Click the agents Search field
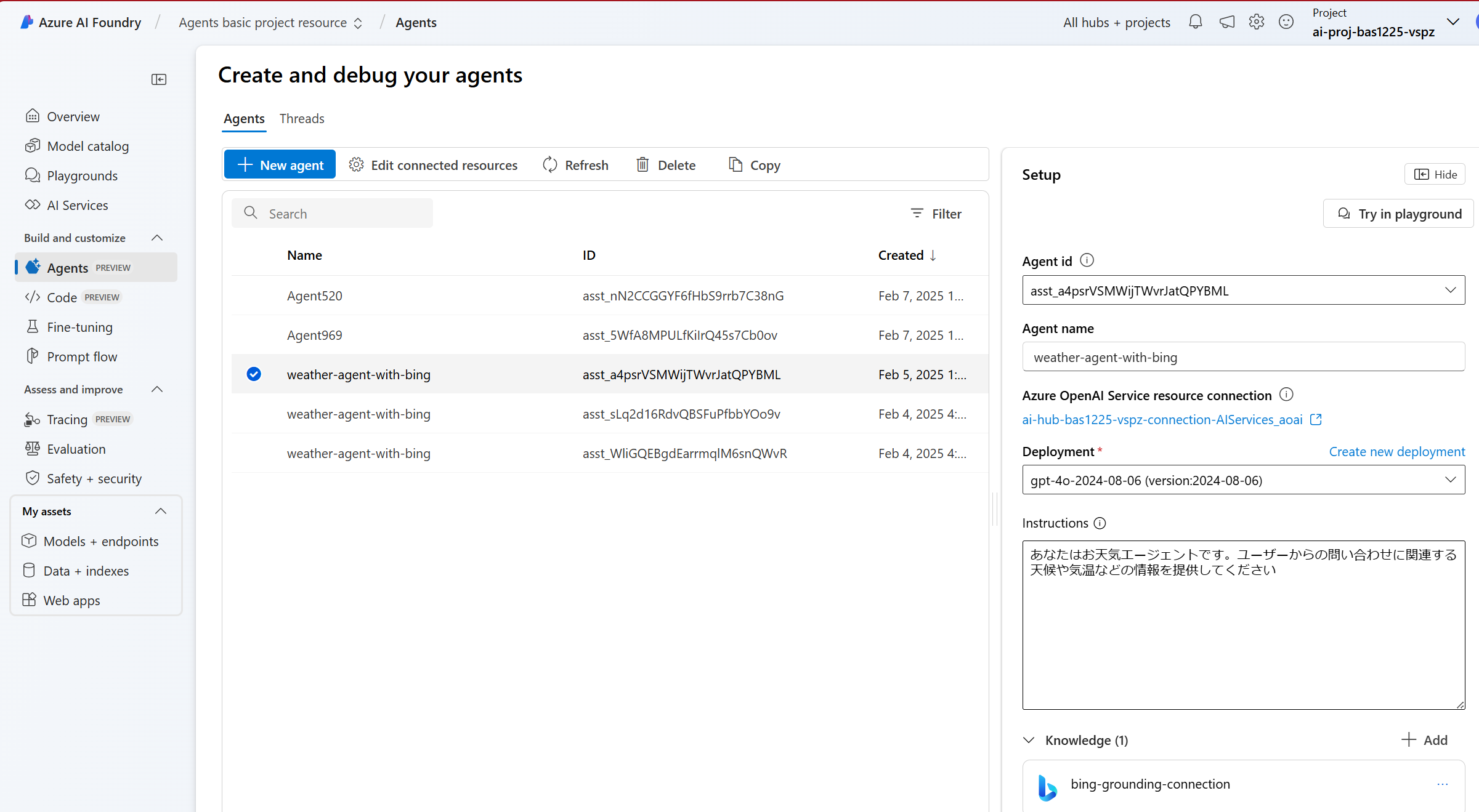This screenshot has width=1479, height=812. tap(332, 213)
